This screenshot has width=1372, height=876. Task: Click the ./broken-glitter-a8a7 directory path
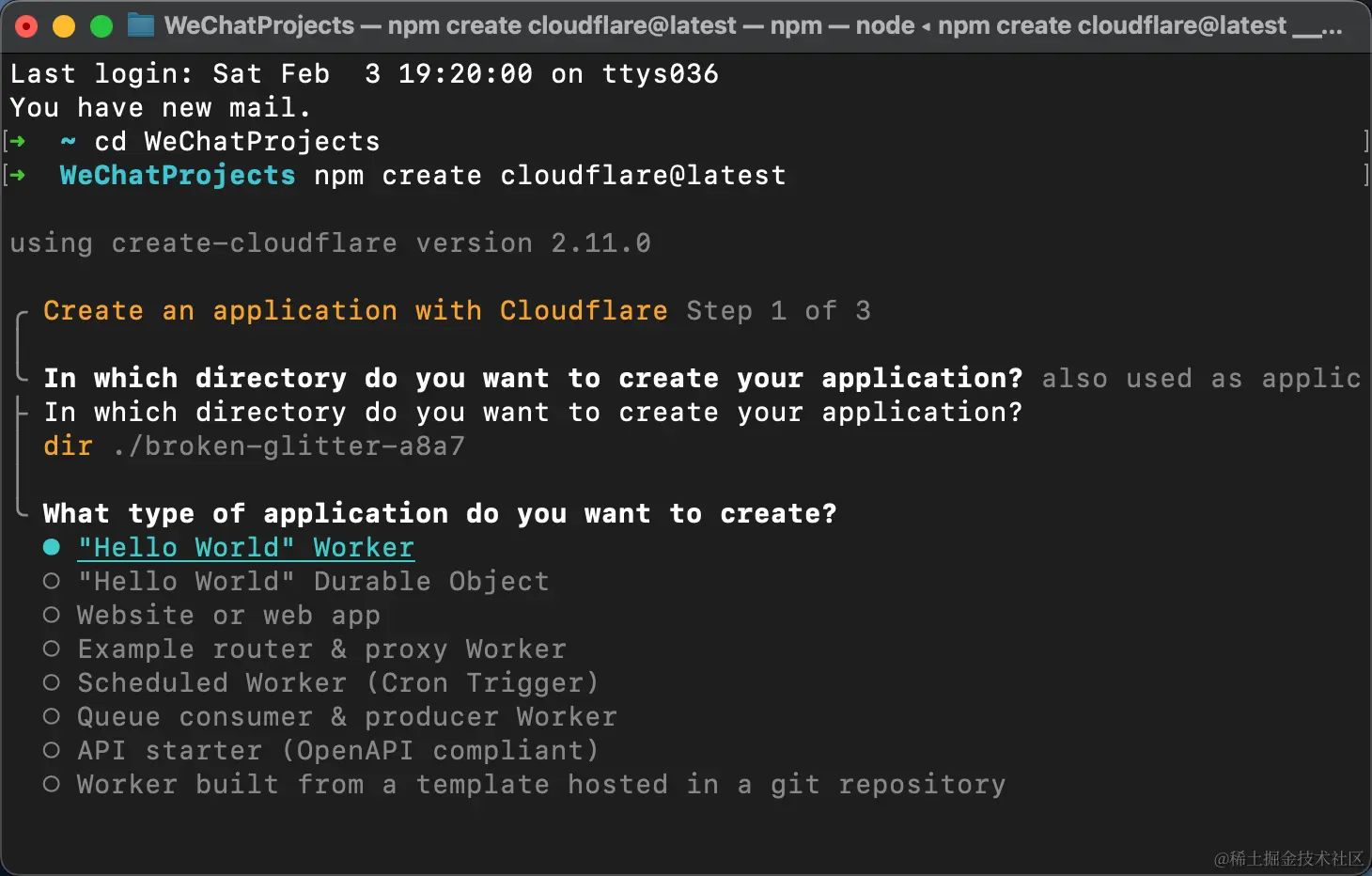[288, 446]
